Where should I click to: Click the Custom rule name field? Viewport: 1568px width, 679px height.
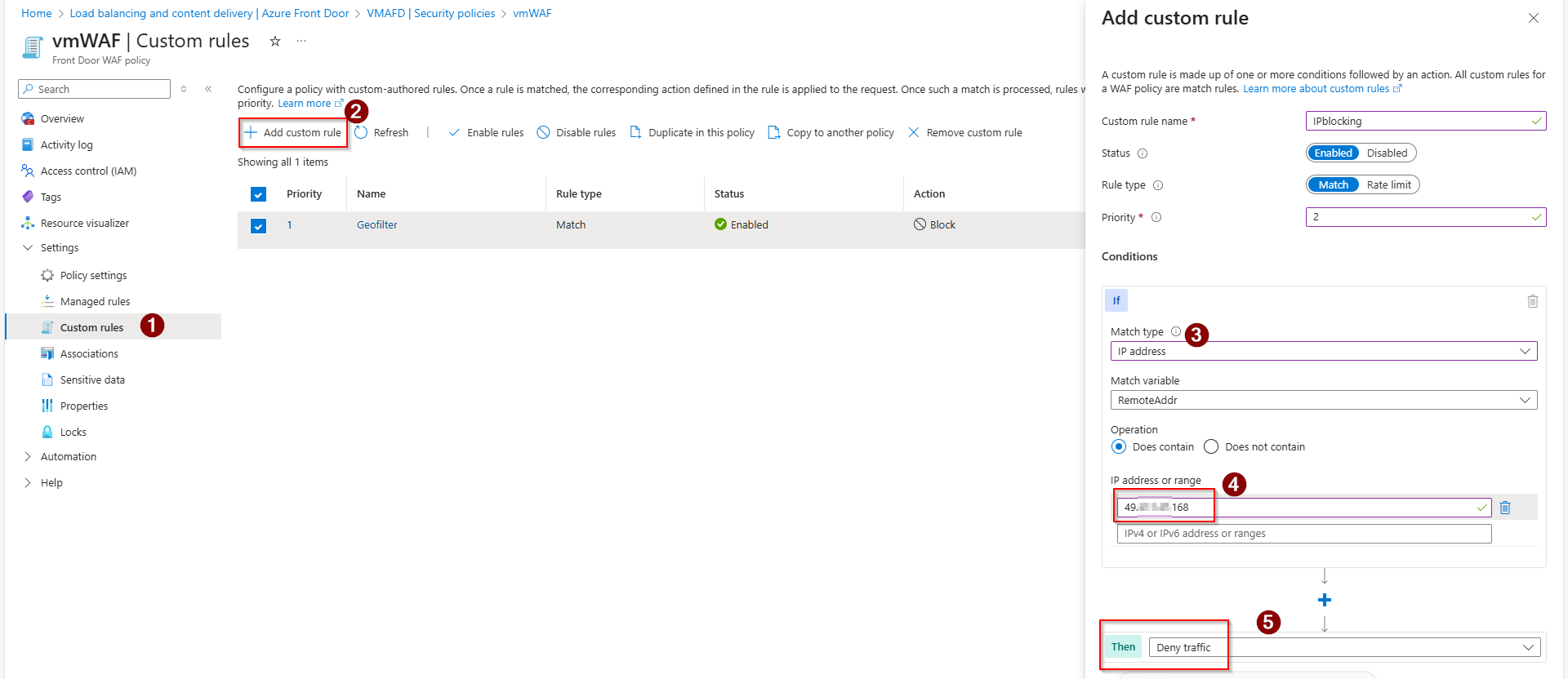point(1425,121)
